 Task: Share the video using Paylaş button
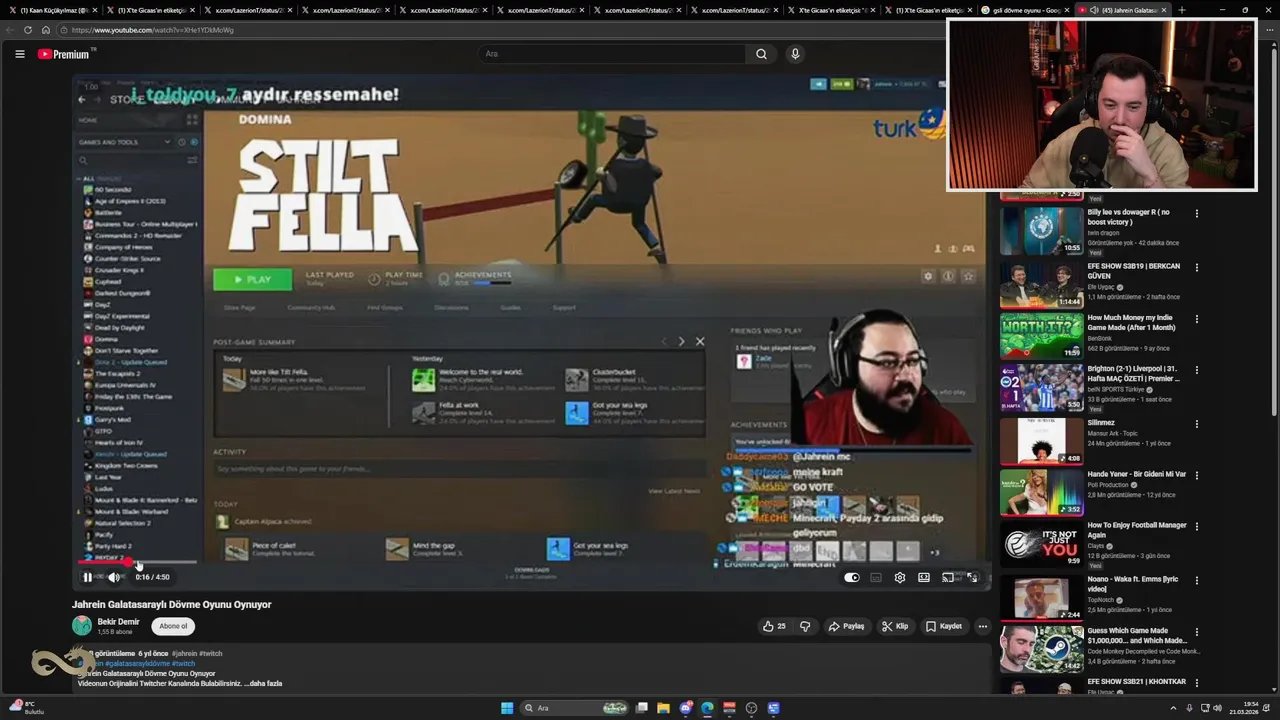pyautogui.click(x=846, y=626)
